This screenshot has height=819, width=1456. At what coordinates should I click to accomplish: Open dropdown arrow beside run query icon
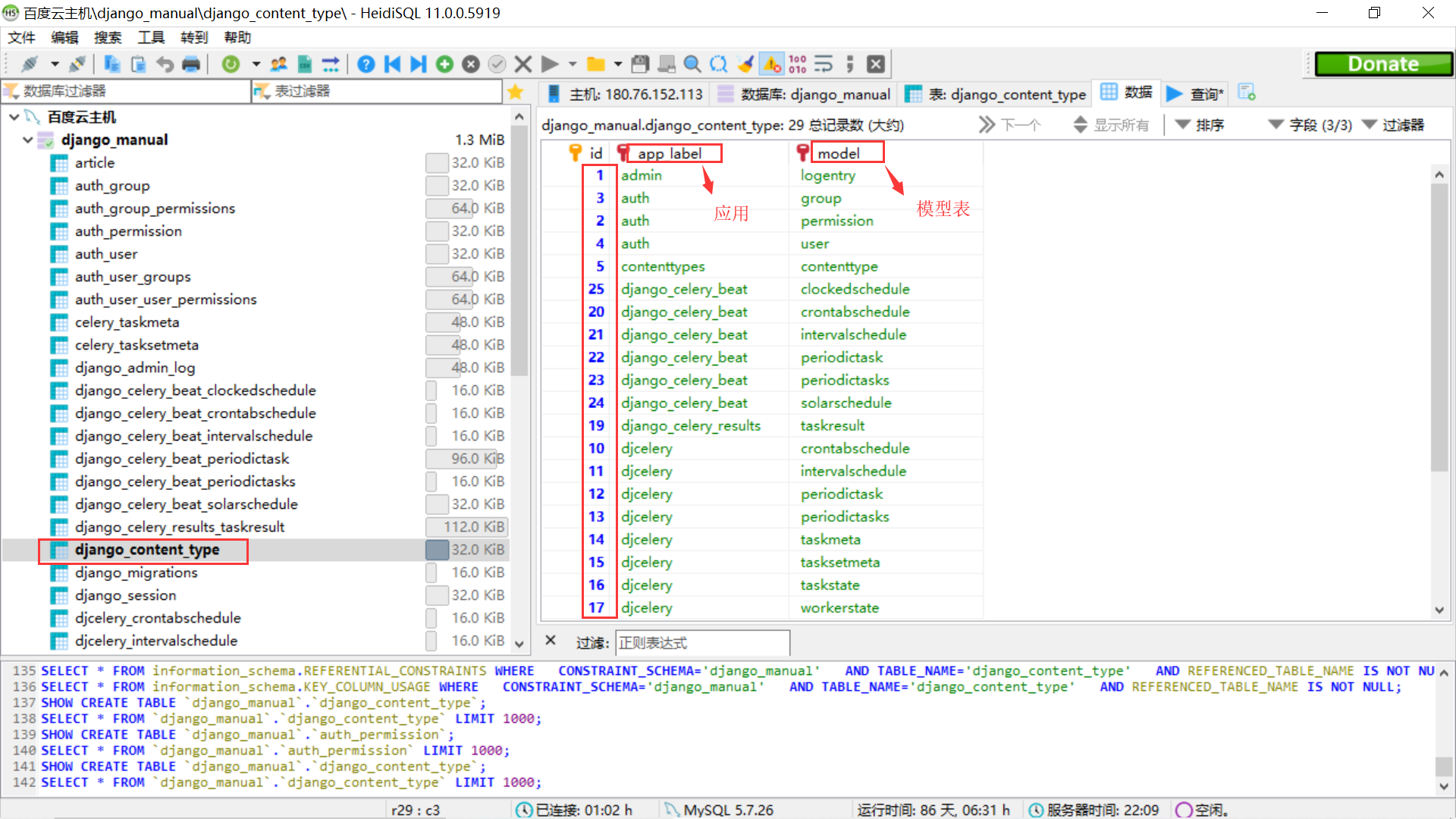573,64
